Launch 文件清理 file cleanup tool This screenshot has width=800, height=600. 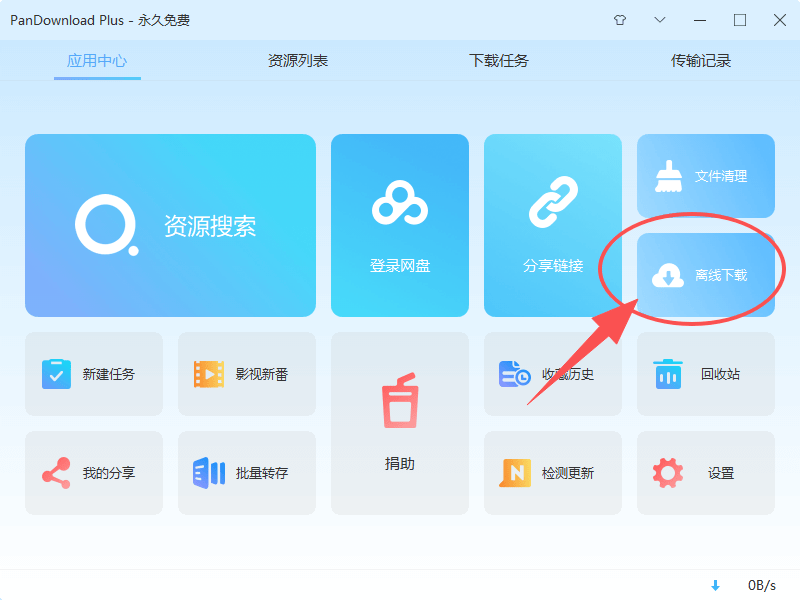pos(705,176)
